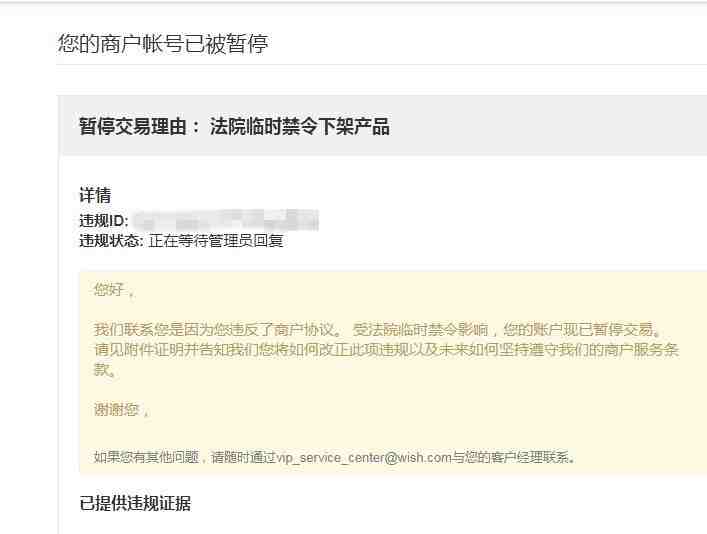Open the vip_service_center@wish.com email address
Screen dimensions: 707x534
pyautogui.click(x=364, y=458)
